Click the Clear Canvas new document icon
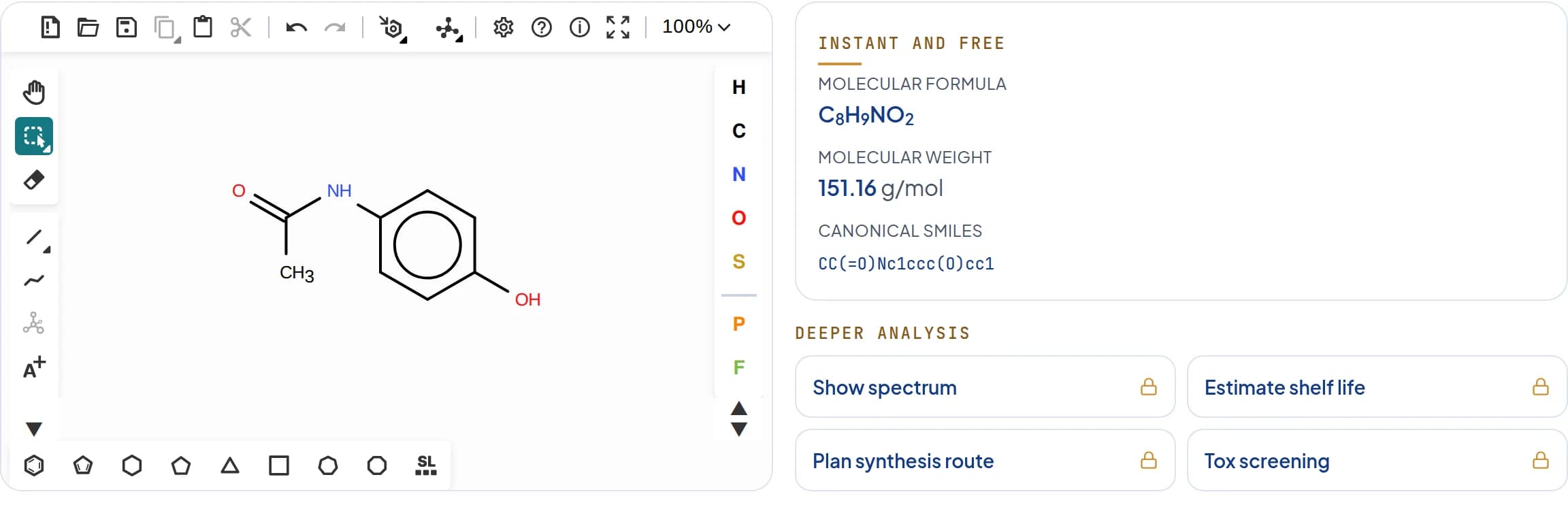Image resolution: width=1568 pixels, height=524 pixels. click(x=50, y=27)
